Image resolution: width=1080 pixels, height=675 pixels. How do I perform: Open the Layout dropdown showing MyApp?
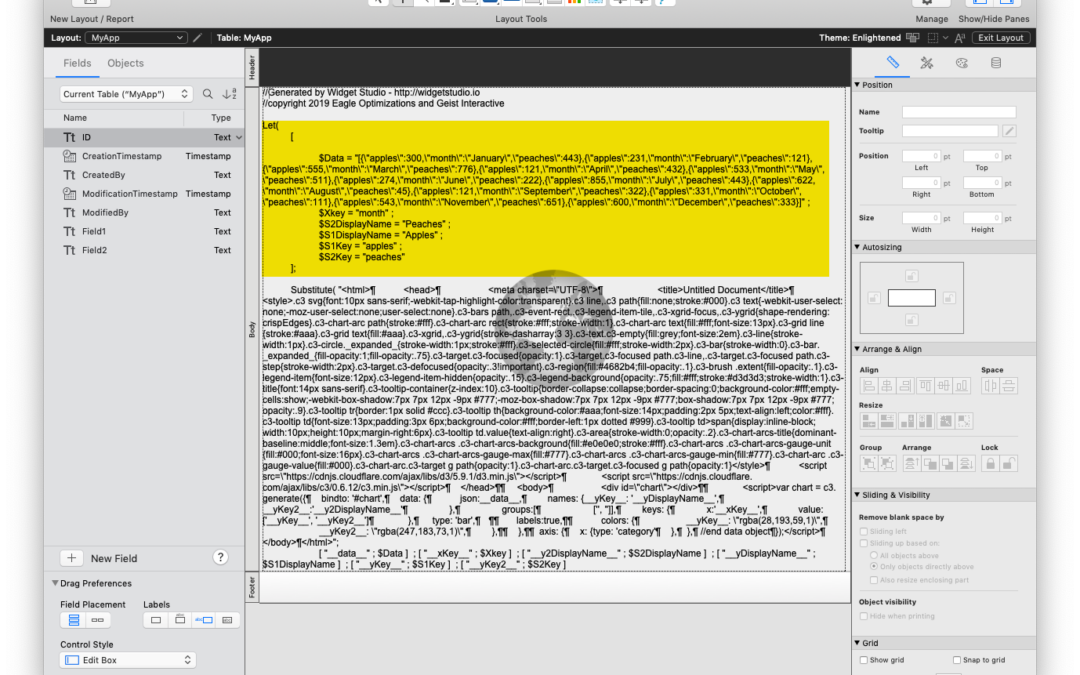[136, 38]
